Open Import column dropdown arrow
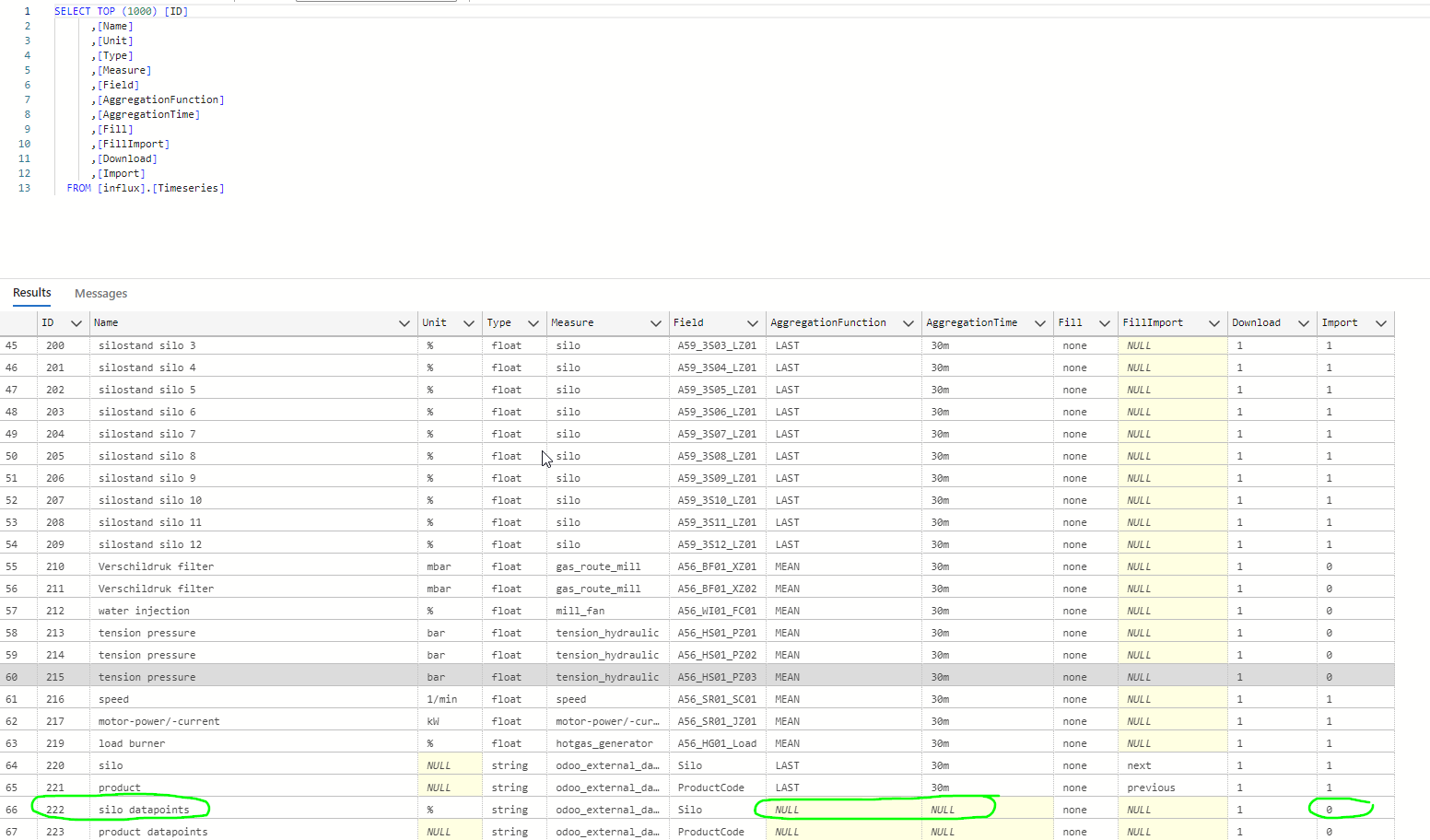The width and height of the screenshot is (1430, 840). (1380, 323)
